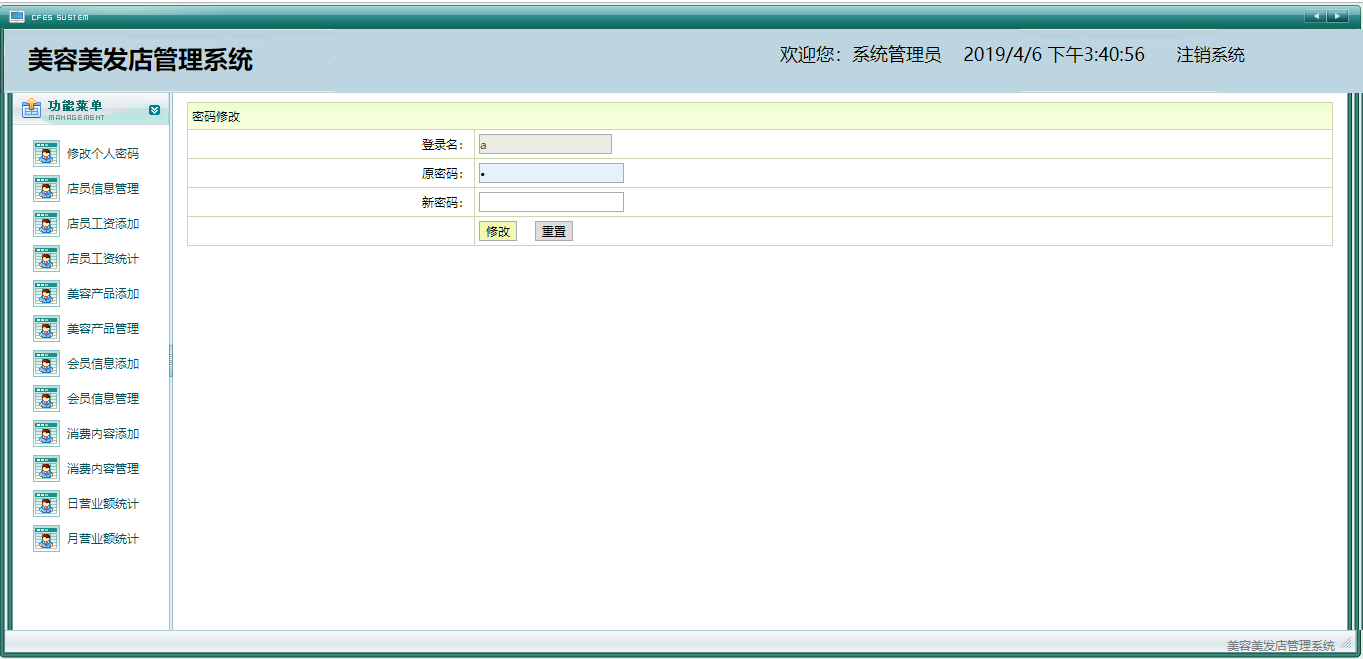
Task: Go to 月营业额统计 page
Action: [x=103, y=539]
